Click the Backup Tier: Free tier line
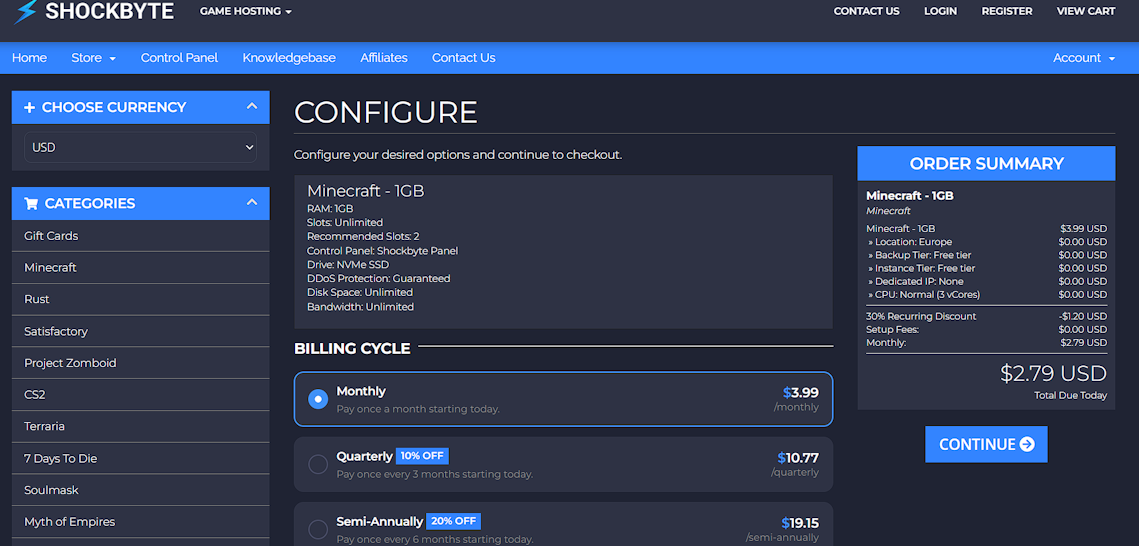Image resolution: width=1139 pixels, height=546 pixels. tap(986, 256)
